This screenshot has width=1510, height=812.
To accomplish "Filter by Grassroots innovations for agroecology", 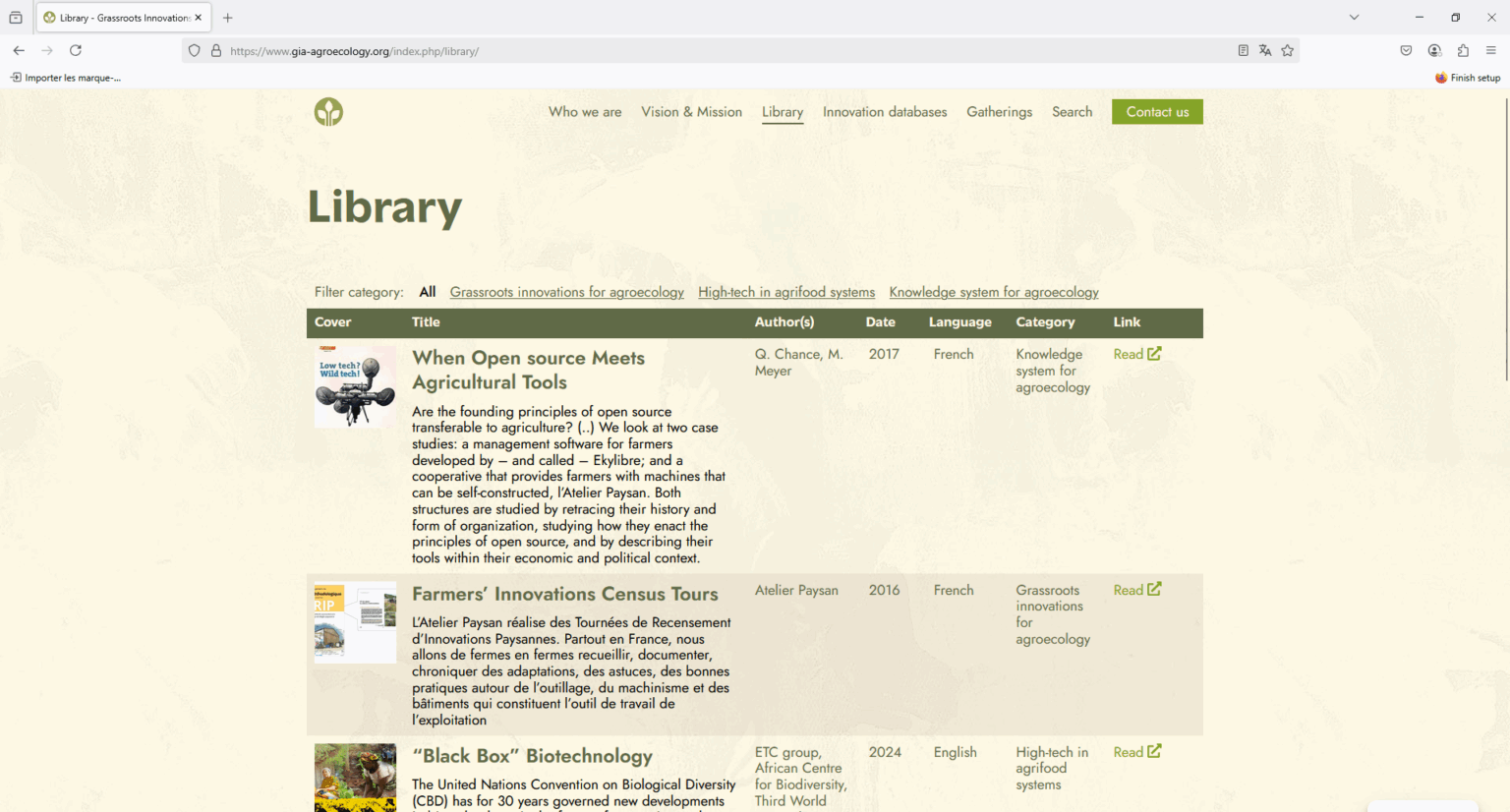I will tap(566, 292).
